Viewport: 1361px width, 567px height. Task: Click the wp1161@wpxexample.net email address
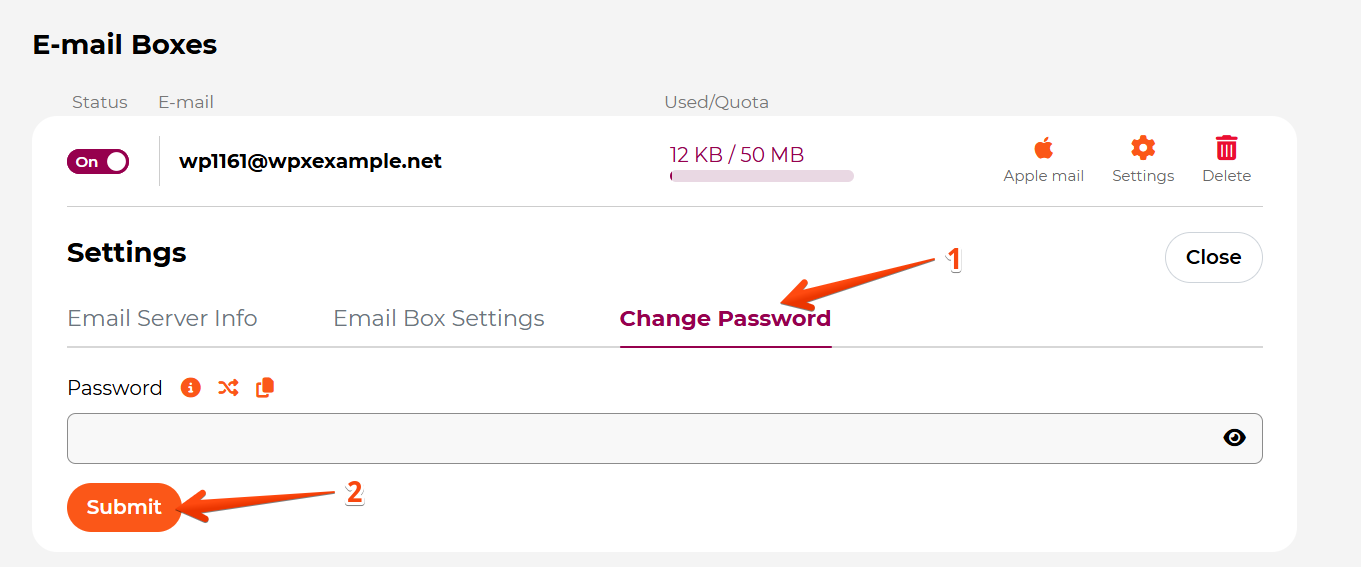tap(310, 161)
